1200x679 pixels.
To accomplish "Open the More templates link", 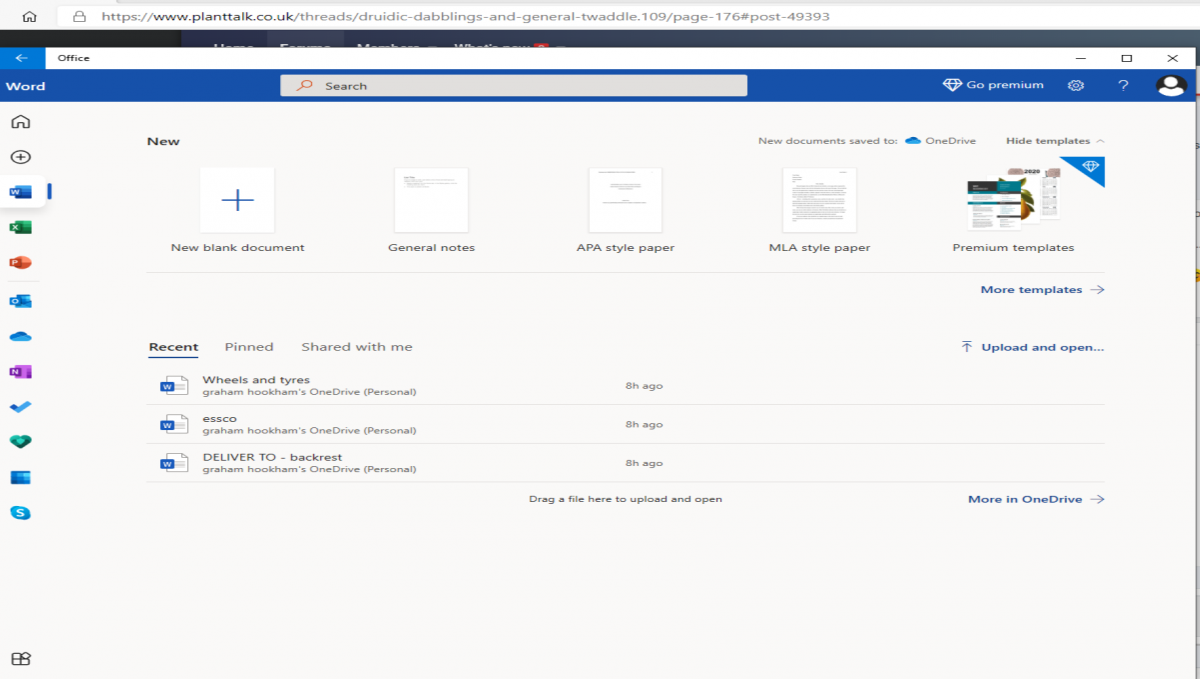I will [x=1042, y=290].
